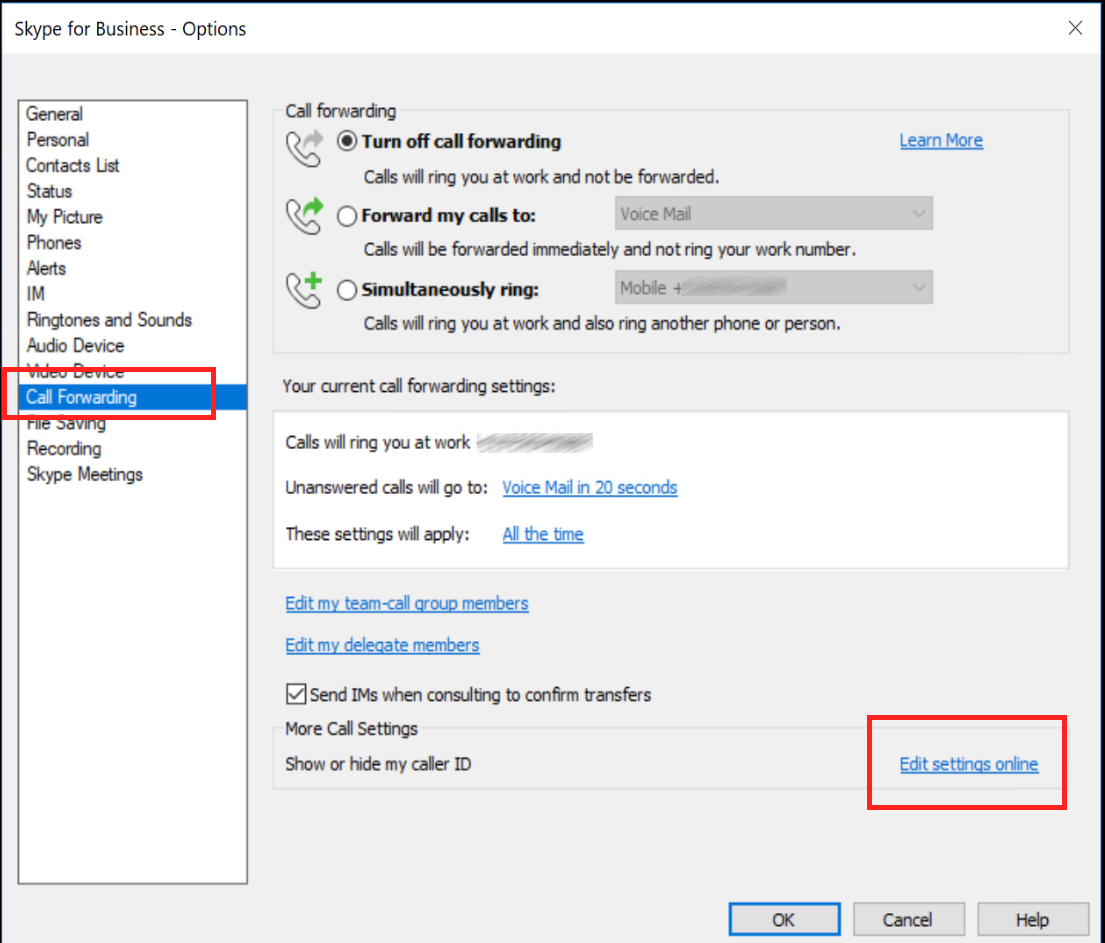Image resolution: width=1105 pixels, height=943 pixels.
Task: Click the Edit settings online link
Action: (968, 764)
